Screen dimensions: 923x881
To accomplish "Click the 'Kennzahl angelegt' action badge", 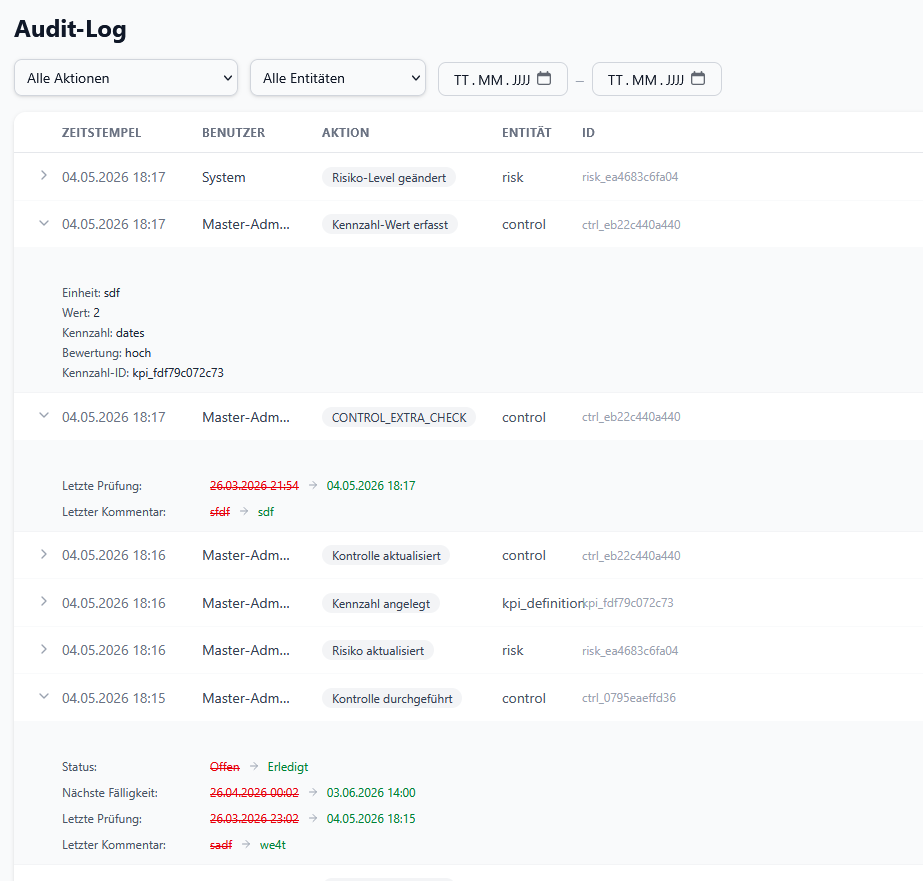I will click(380, 603).
